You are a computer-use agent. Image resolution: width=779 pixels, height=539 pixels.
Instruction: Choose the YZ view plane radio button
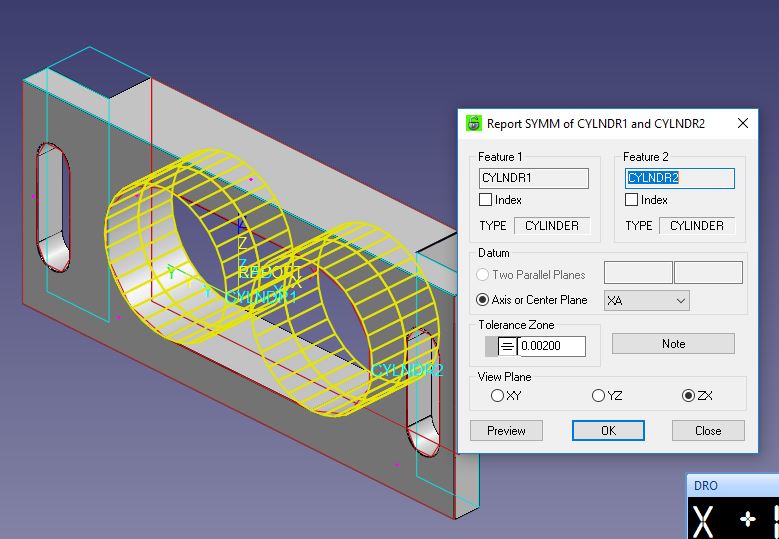tap(599, 396)
